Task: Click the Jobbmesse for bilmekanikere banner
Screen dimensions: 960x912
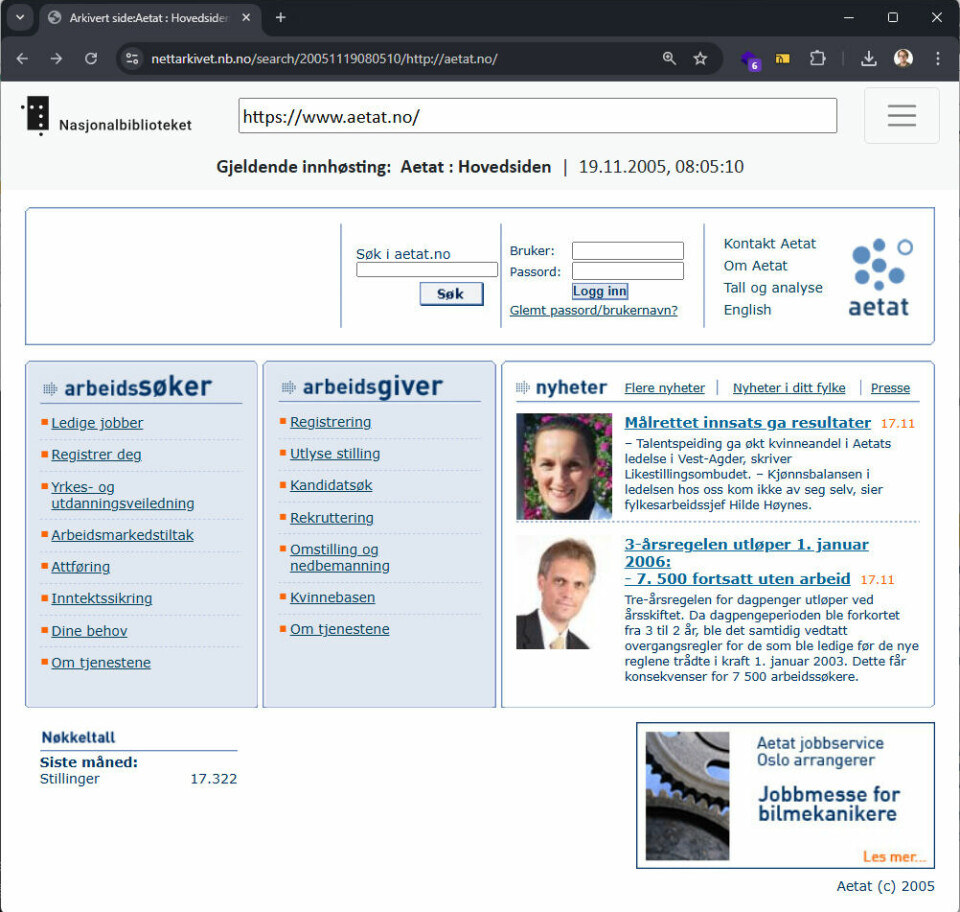Action: [785, 795]
